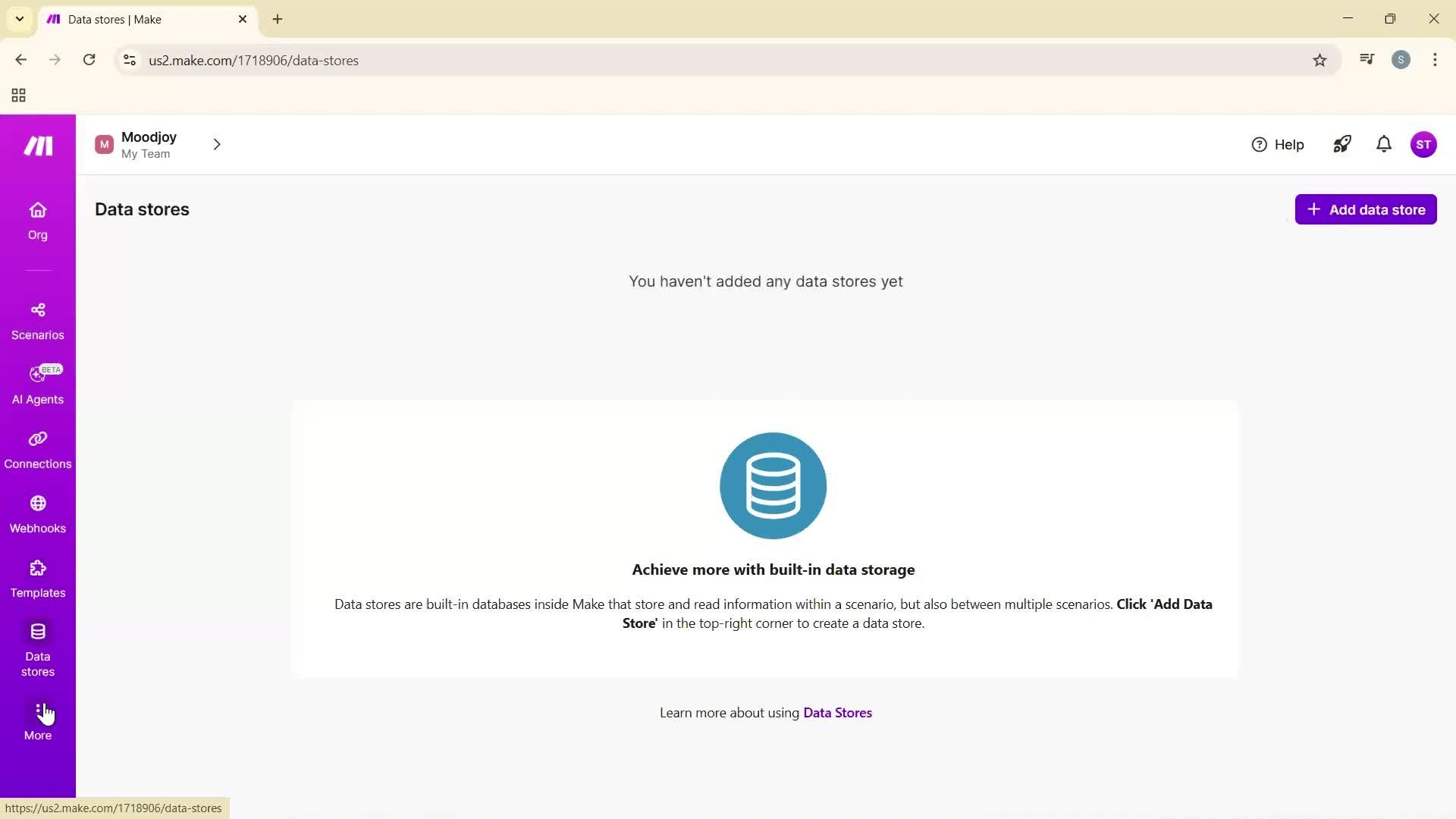Image resolution: width=1456 pixels, height=819 pixels.
Task: Open the ST profile avatar menu
Action: click(1424, 144)
